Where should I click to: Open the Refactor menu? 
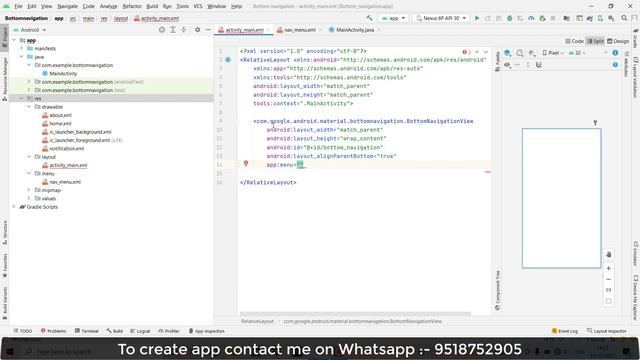click(x=132, y=6)
